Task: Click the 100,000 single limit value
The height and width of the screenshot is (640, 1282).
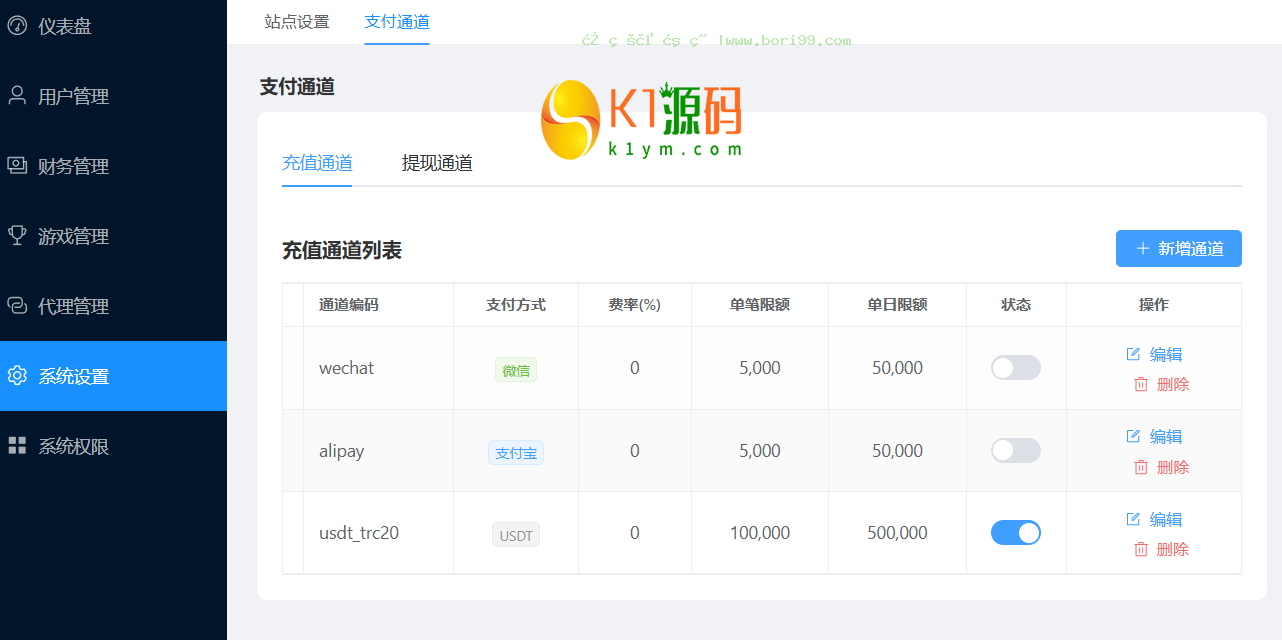Action: coord(760,533)
